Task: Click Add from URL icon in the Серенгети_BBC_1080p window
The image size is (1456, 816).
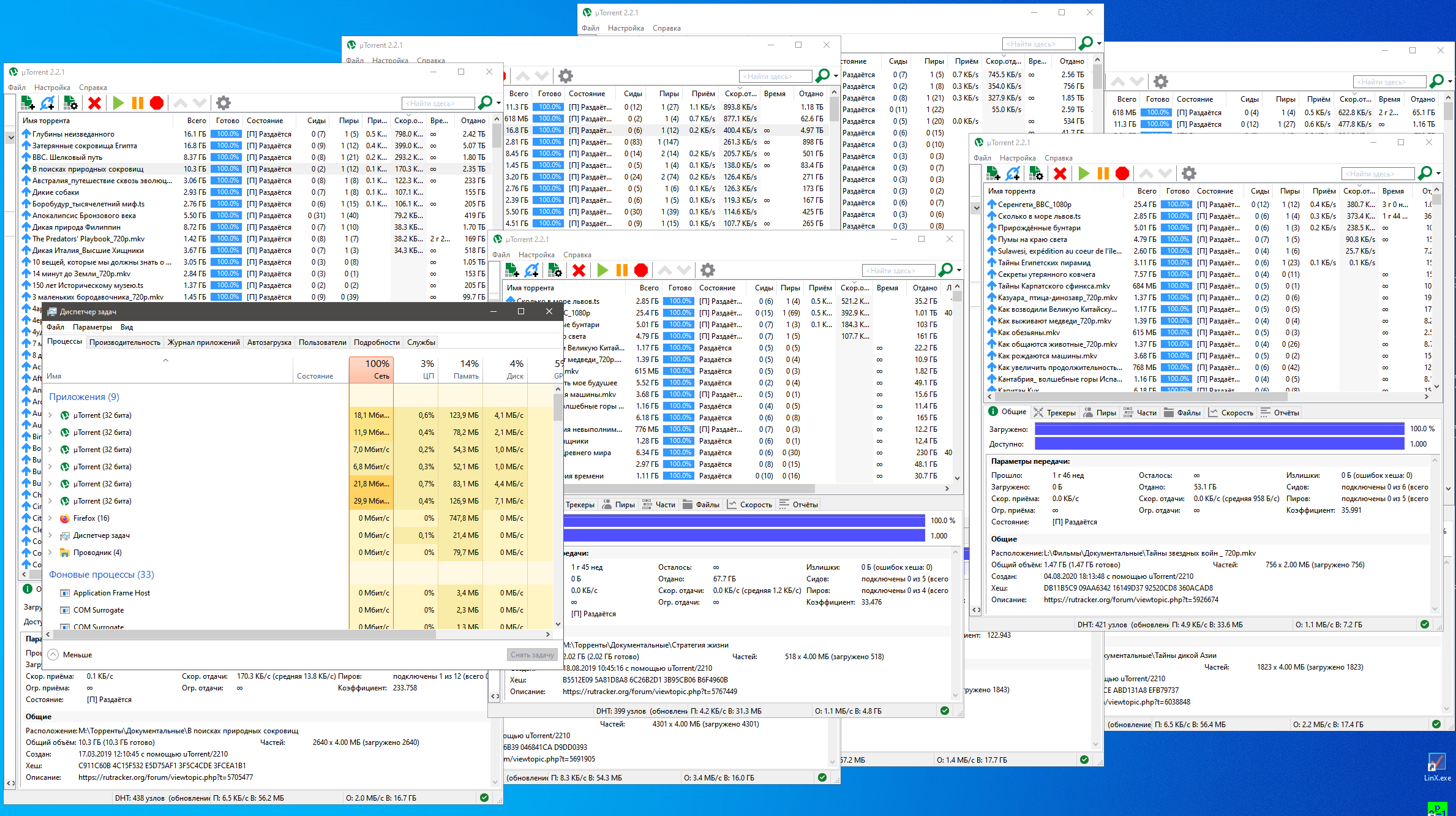Action: coord(1013,173)
